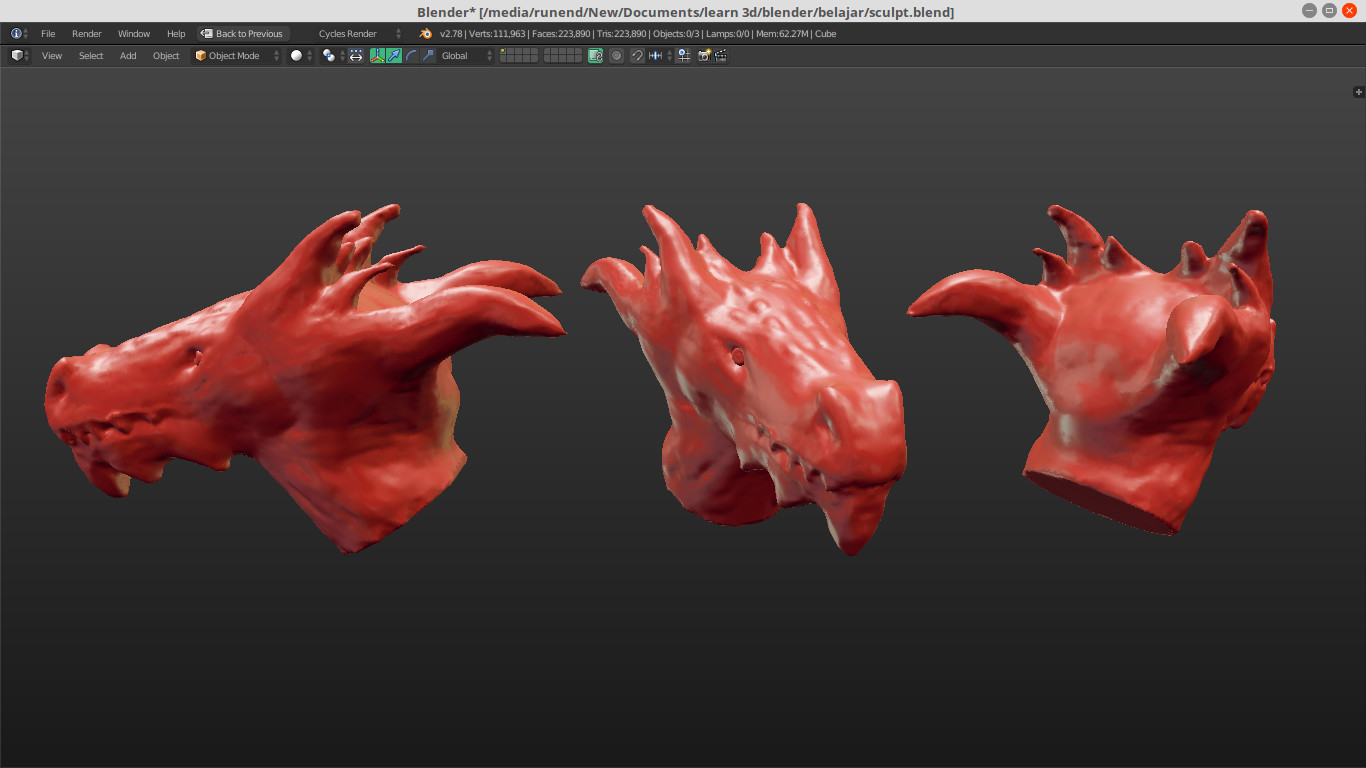Enable snapping with the magnet icon

click(637, 55)
